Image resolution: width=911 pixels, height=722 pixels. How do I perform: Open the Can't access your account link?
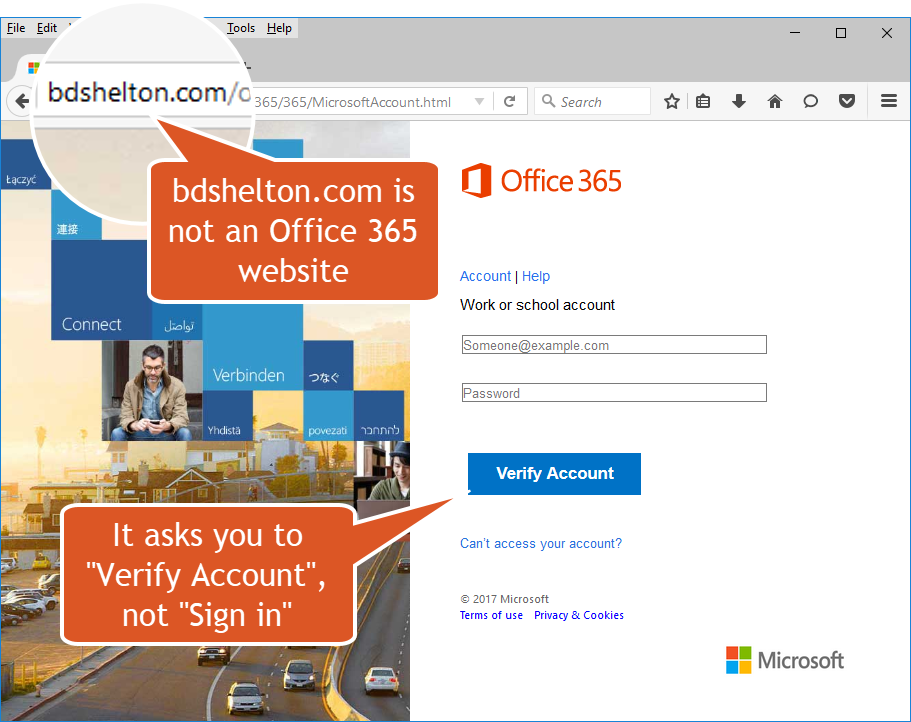pos(541,543)
